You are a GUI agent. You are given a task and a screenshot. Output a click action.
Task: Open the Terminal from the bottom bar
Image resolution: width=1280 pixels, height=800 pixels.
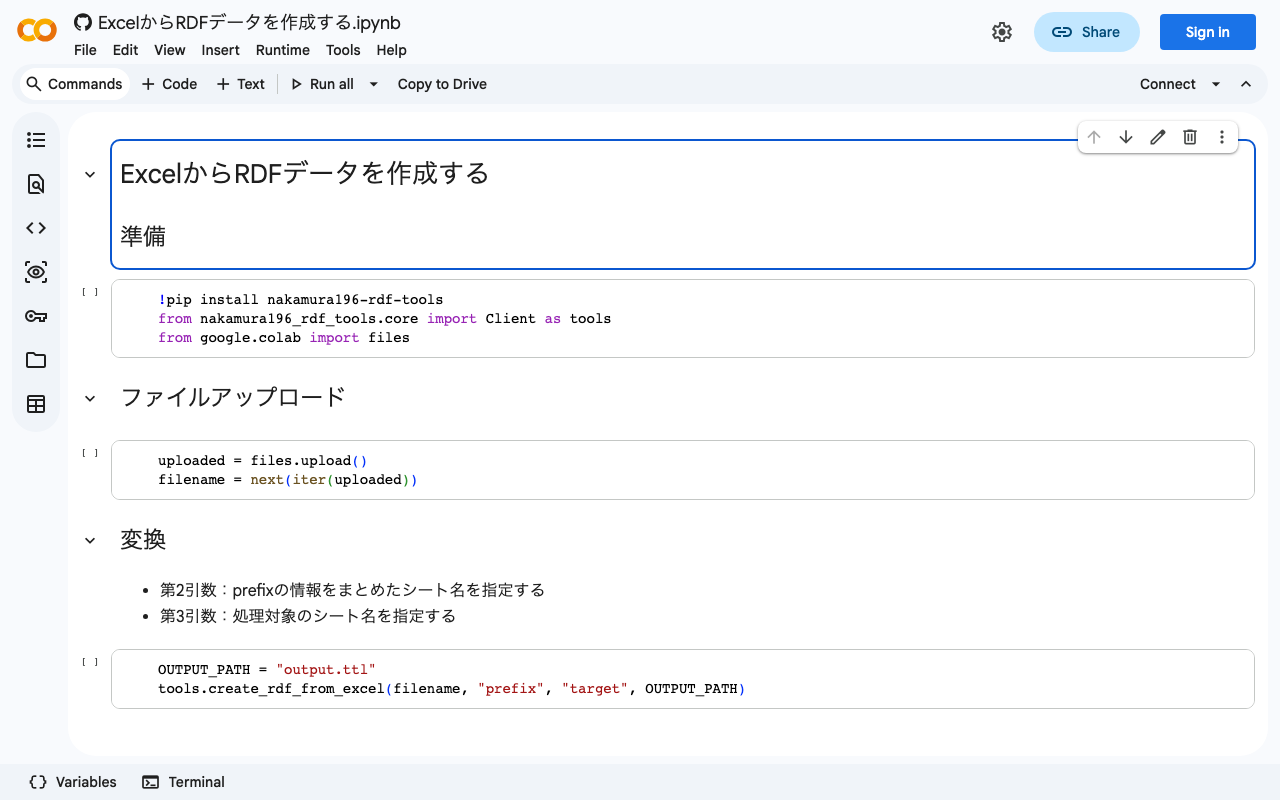pyautogui.click(x=183, y=782)
